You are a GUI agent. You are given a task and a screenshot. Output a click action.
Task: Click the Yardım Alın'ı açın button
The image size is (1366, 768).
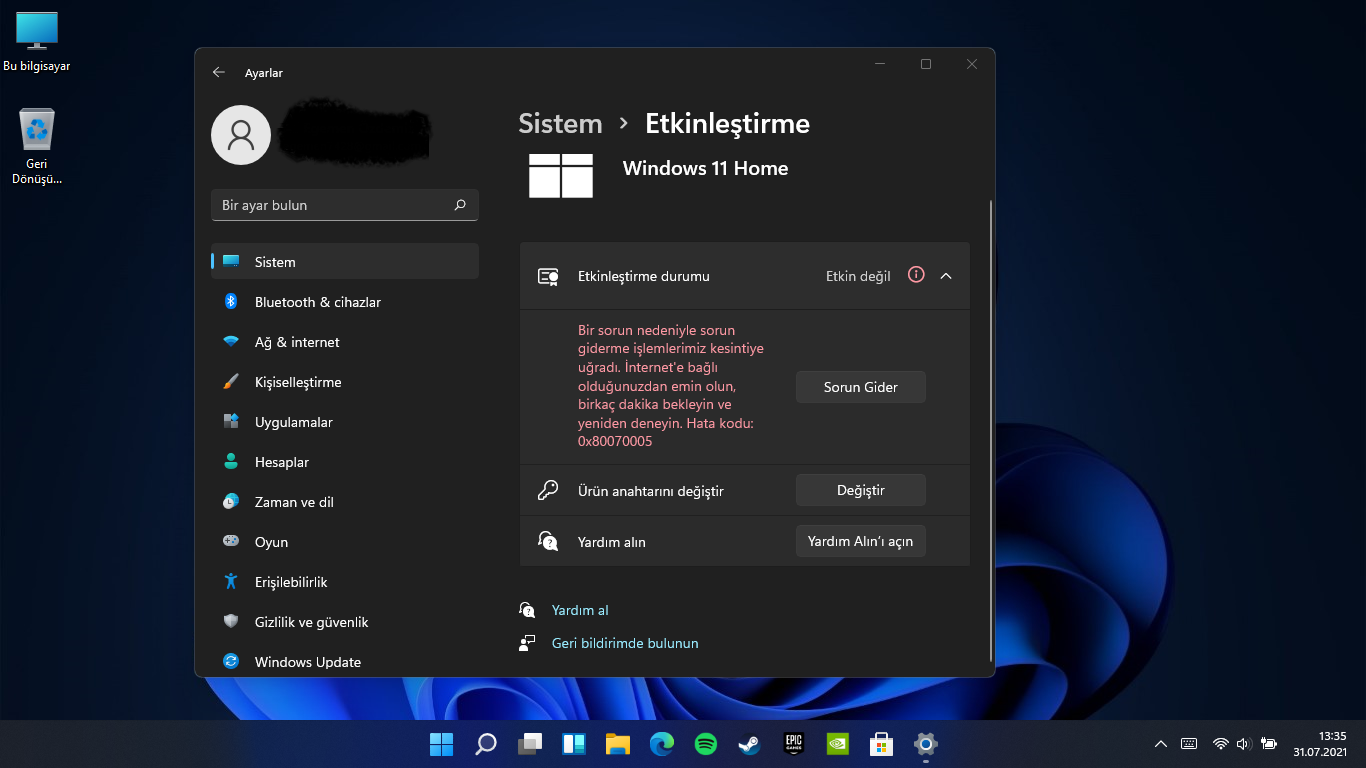861,541
